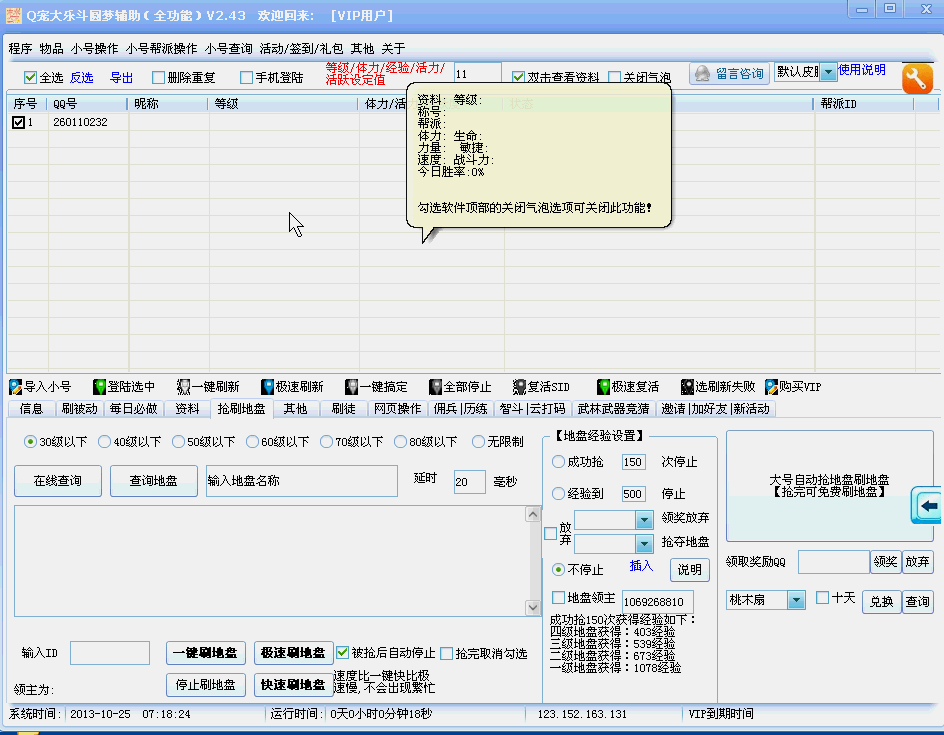Uncheck row 1 account checkbox

18,122
